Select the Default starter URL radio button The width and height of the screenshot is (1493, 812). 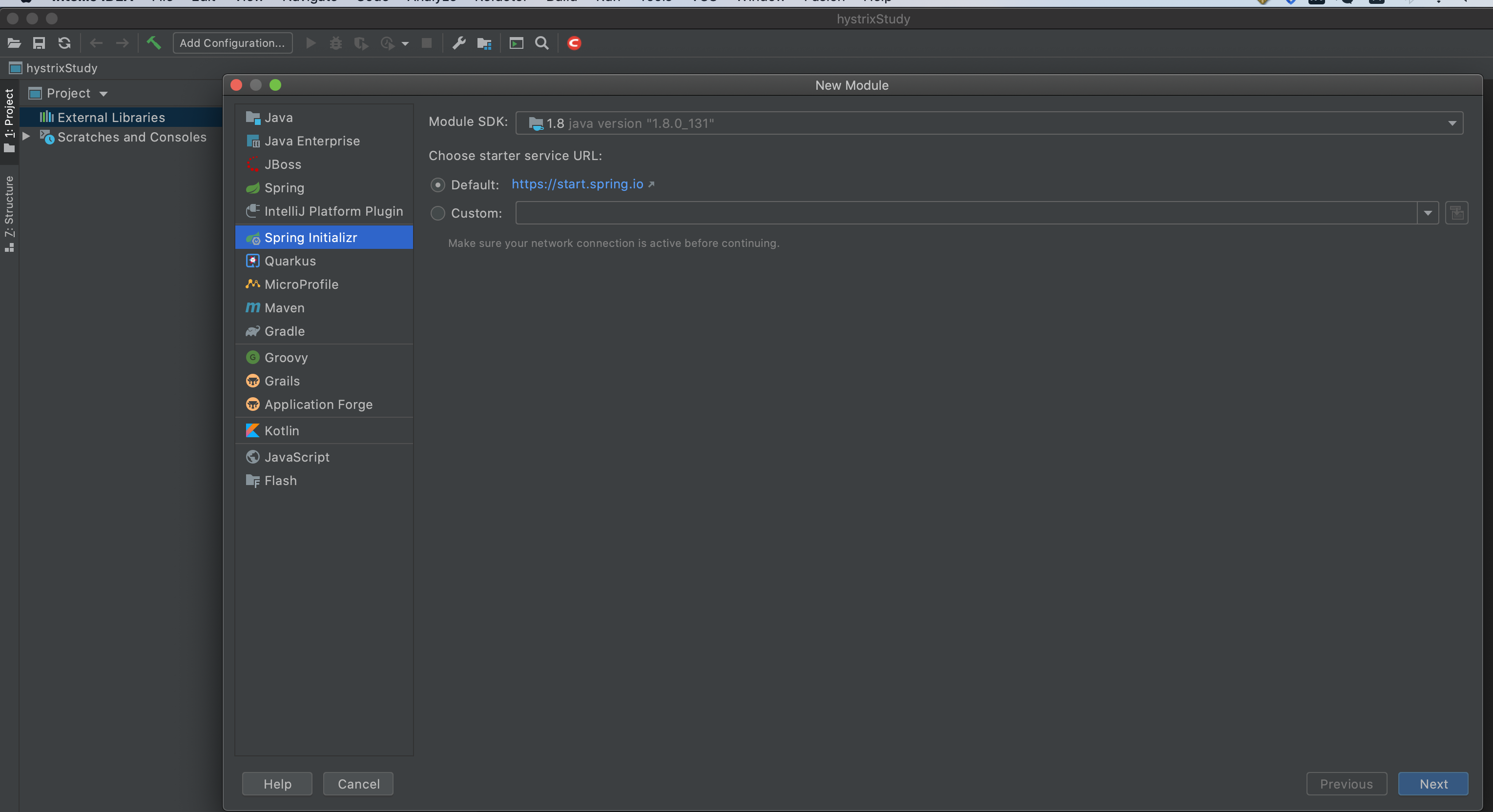click(437, 185)
